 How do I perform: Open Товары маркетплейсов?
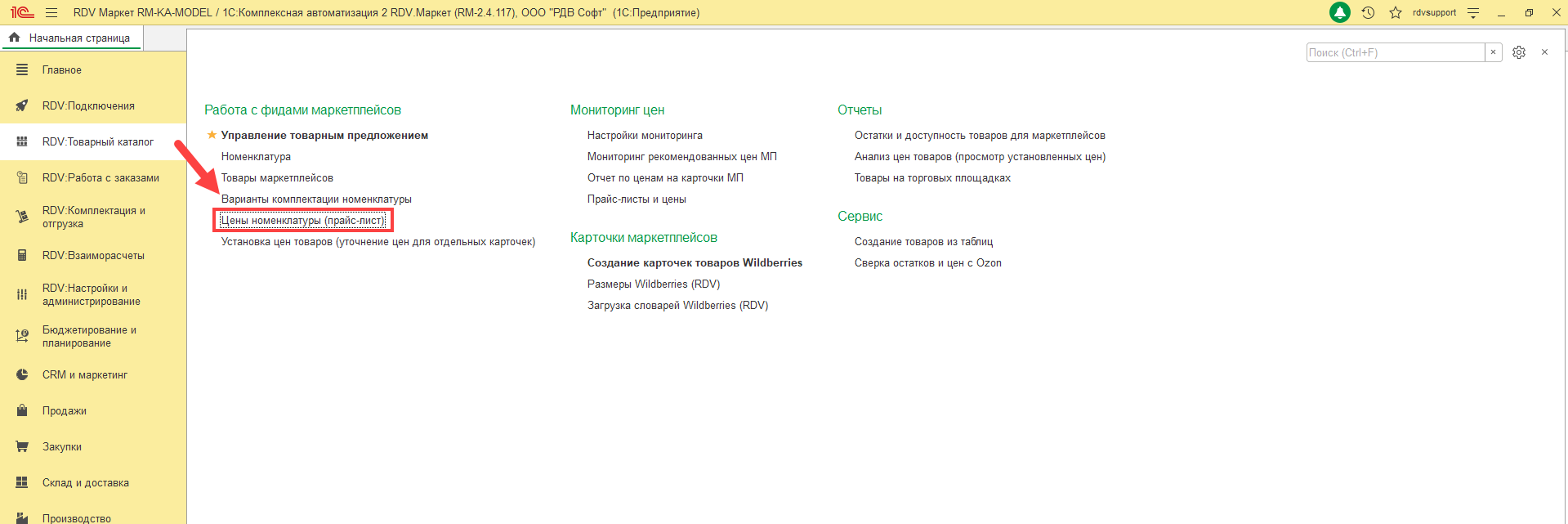pyautogui.click(x=277, y=178)
